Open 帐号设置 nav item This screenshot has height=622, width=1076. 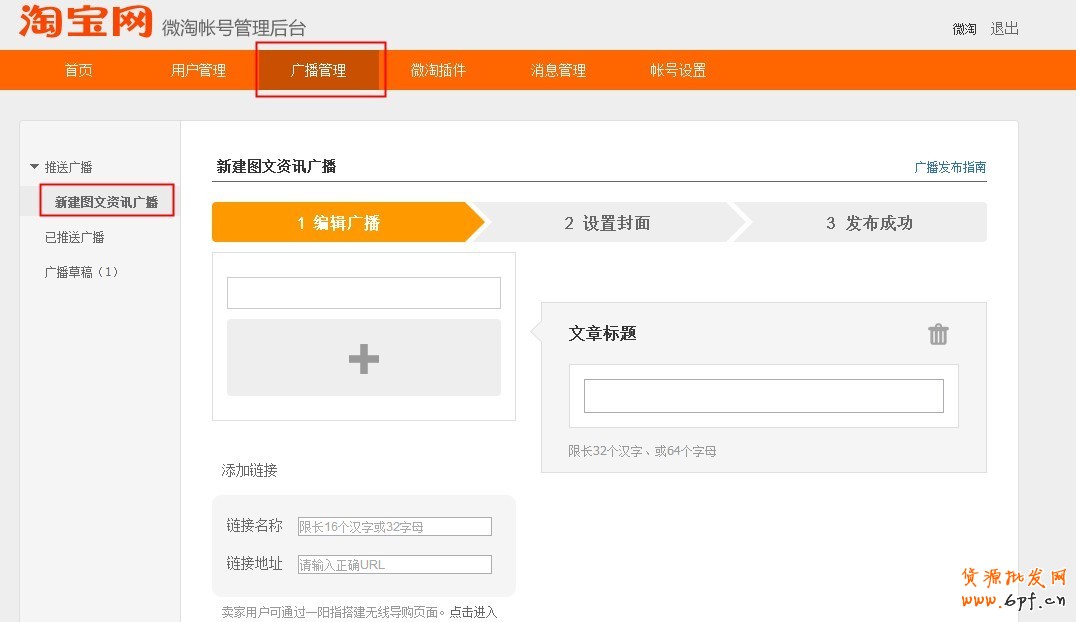coord(678,70)
